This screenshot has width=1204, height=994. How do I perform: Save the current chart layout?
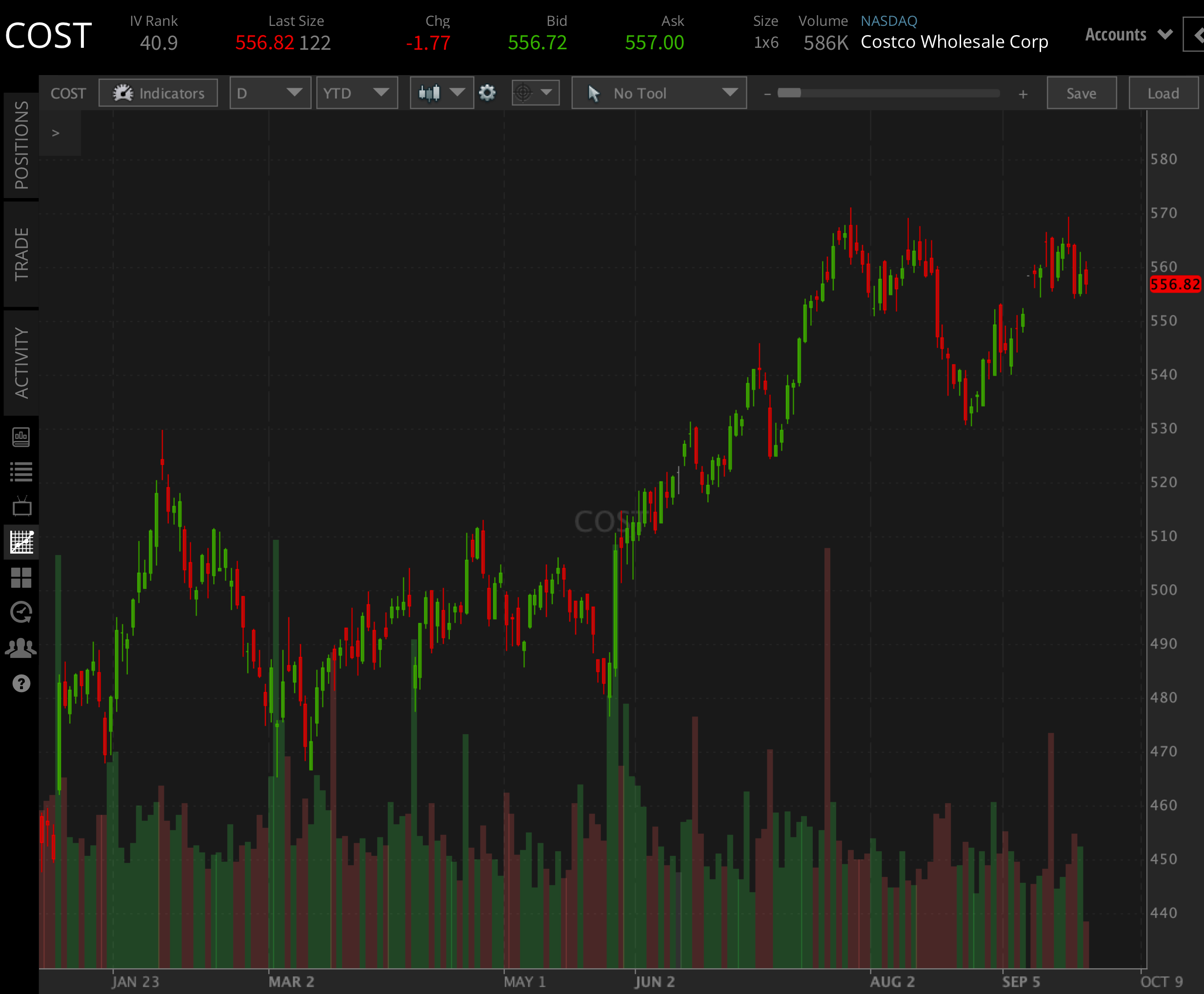click(1082, 93)
